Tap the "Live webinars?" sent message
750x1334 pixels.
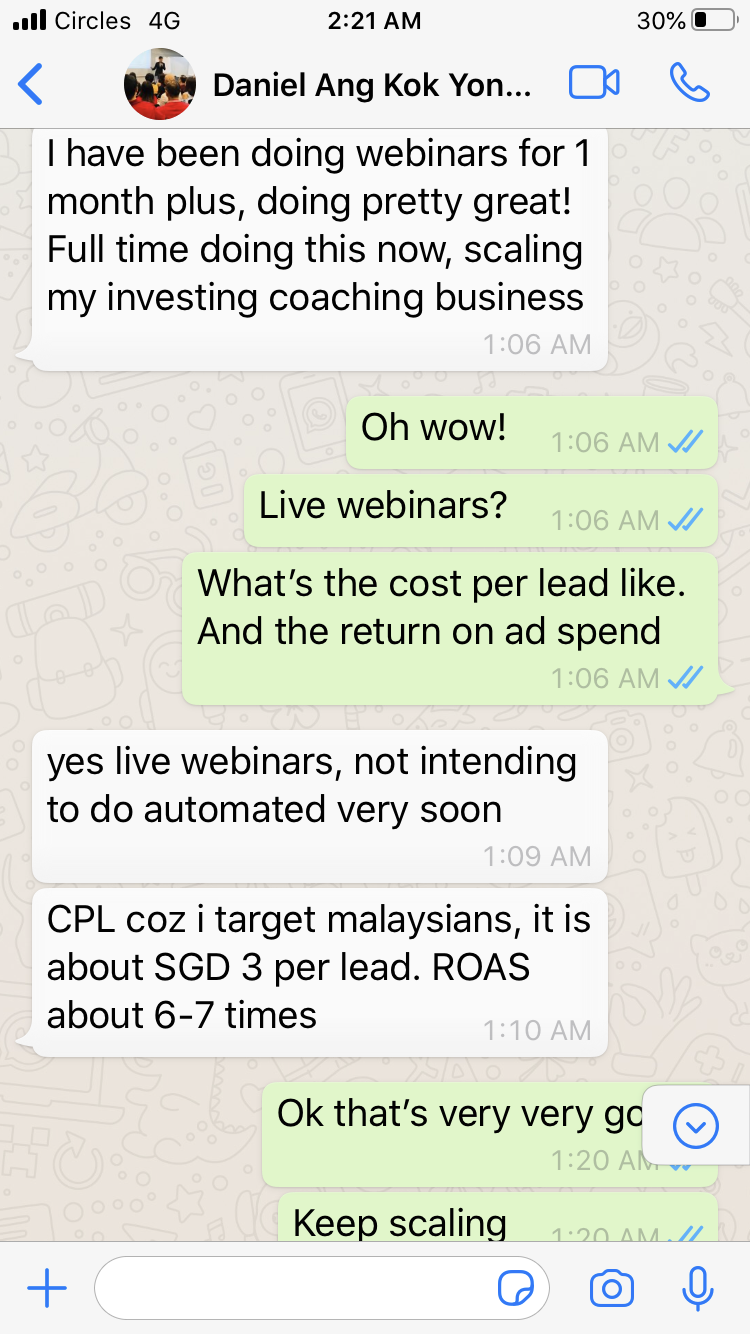[x=481, y=510]
